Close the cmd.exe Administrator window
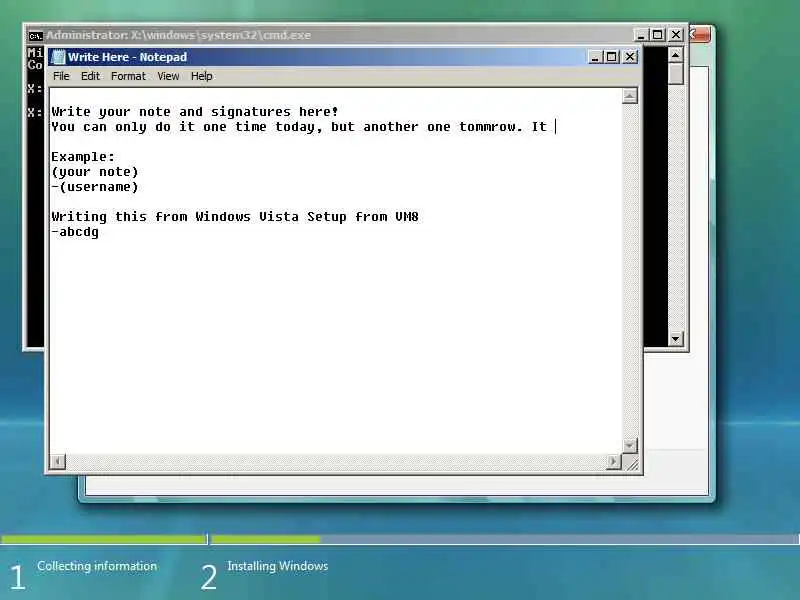Image resolution: width=800 pixels, height=600 pixels. 676,35
